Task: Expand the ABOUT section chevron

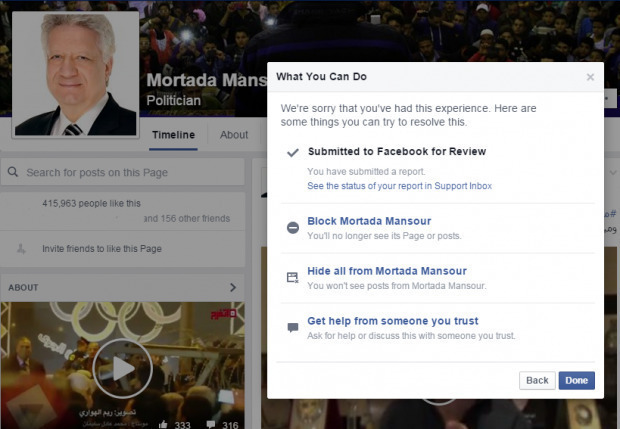Action: 233,287
